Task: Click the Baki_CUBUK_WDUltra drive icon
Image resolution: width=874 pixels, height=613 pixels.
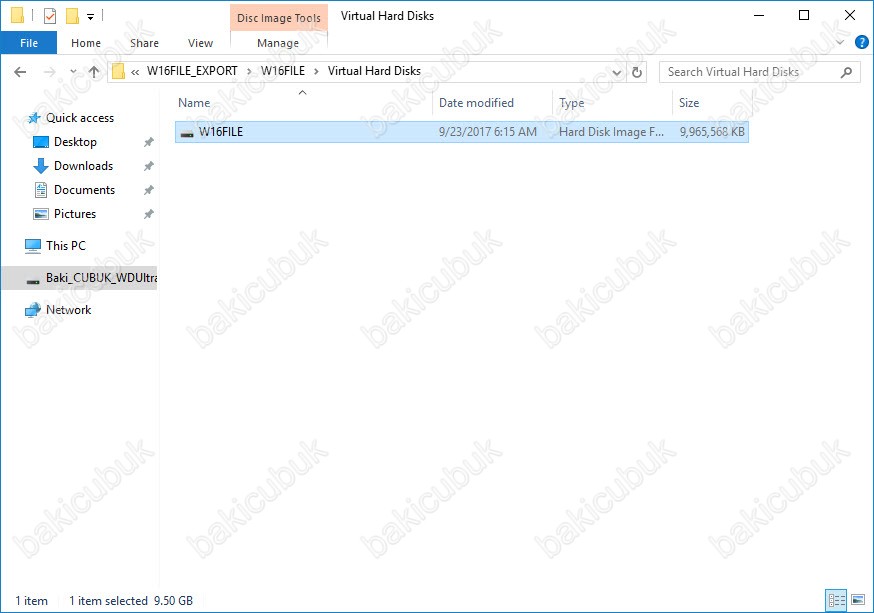Action: coord(33,280)
